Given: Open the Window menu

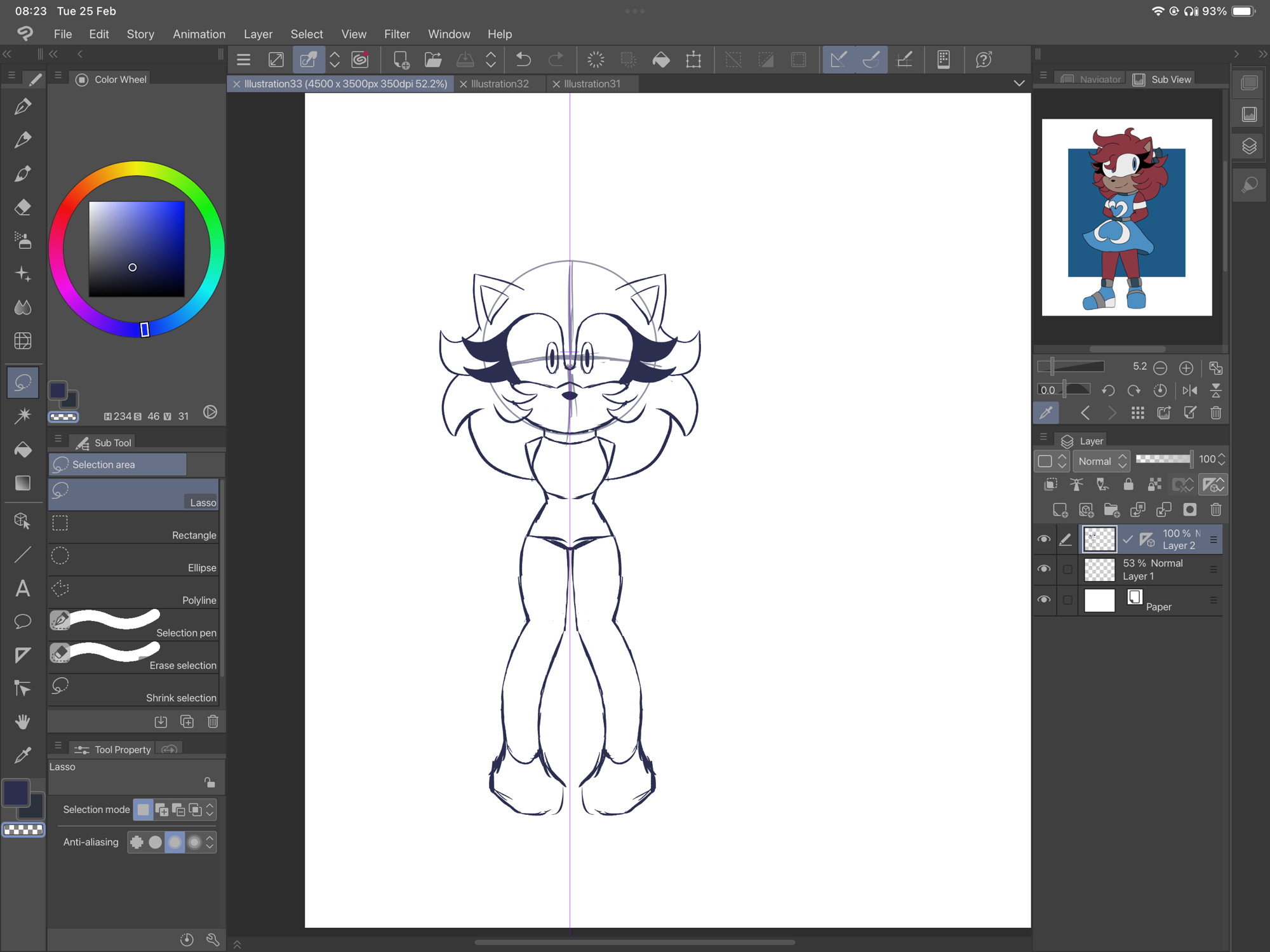Looking at the screenshot, I should click(449, 34).
